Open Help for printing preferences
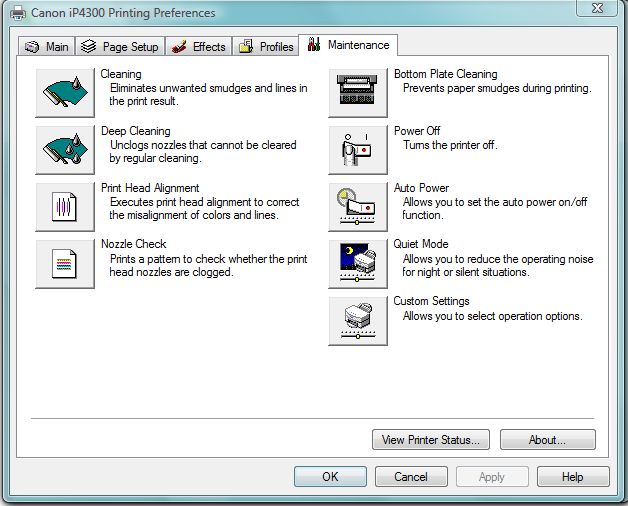628x506 pixels. tap(573, 476)
